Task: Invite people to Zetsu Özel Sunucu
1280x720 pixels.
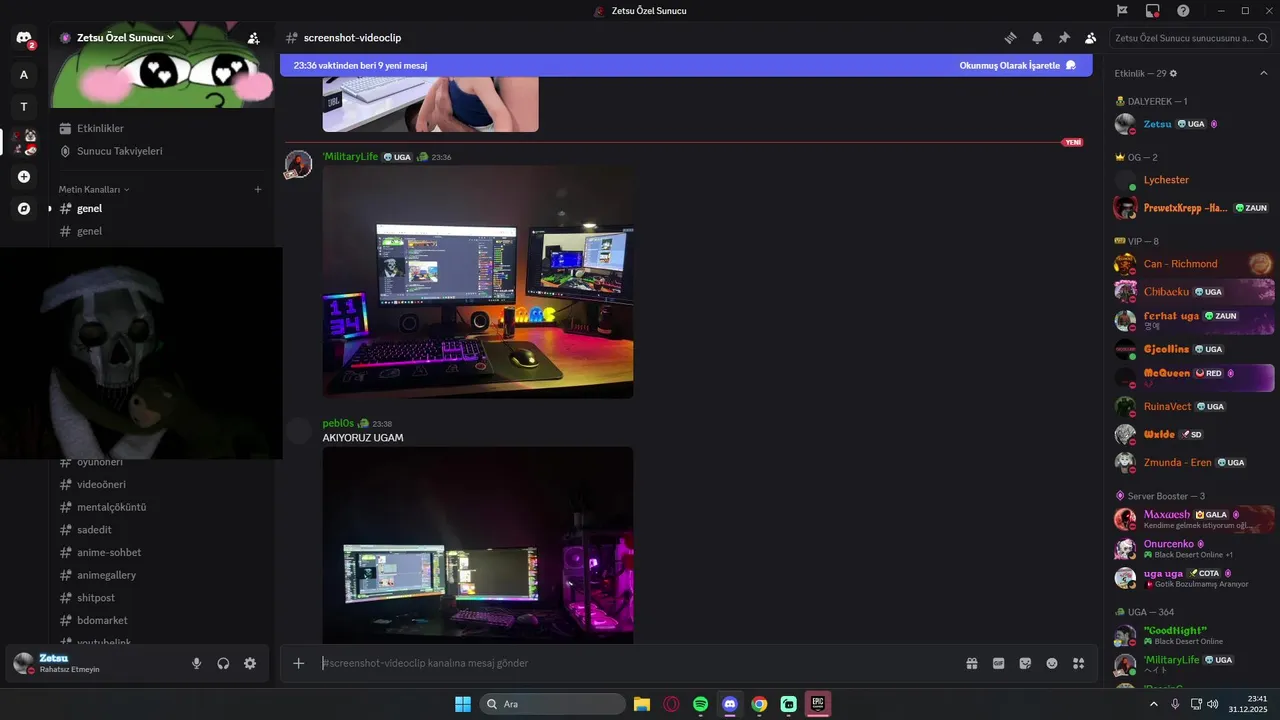Action: [x=253, y=38]
